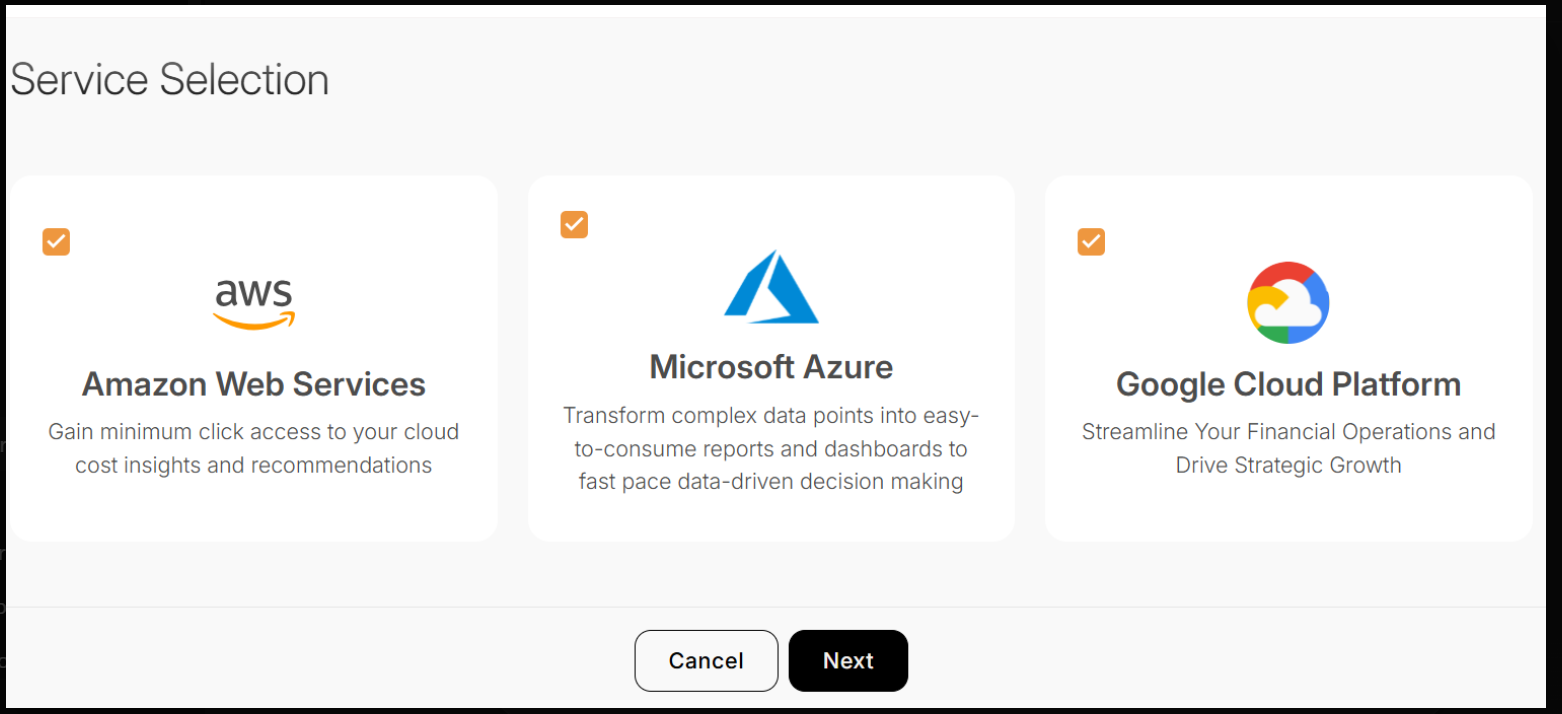Click the blue Microsoft Azure triangle logo
Viewport: 1562px width, 714px height.
(x=771, y=287)
